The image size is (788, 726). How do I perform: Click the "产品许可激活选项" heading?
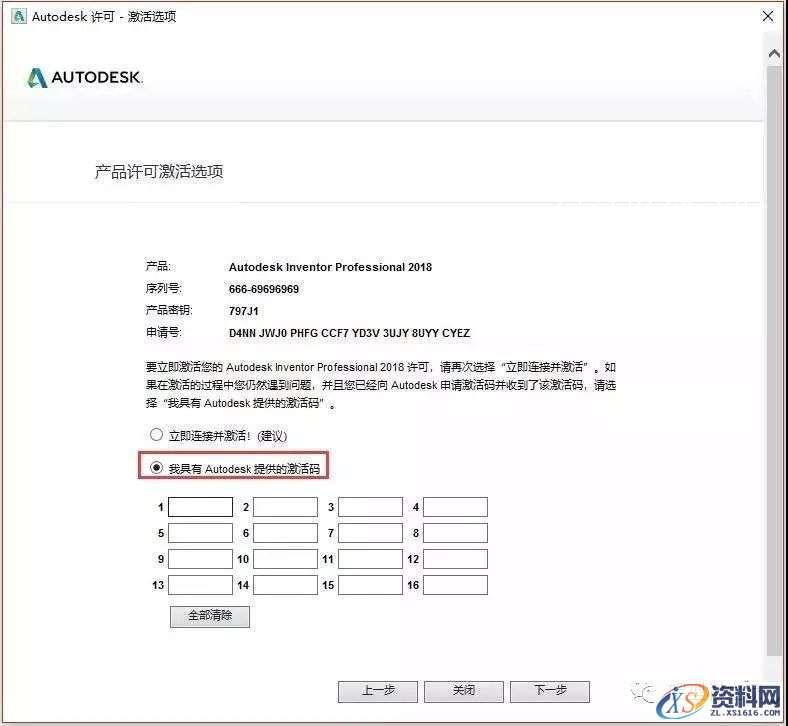point(159,171)
